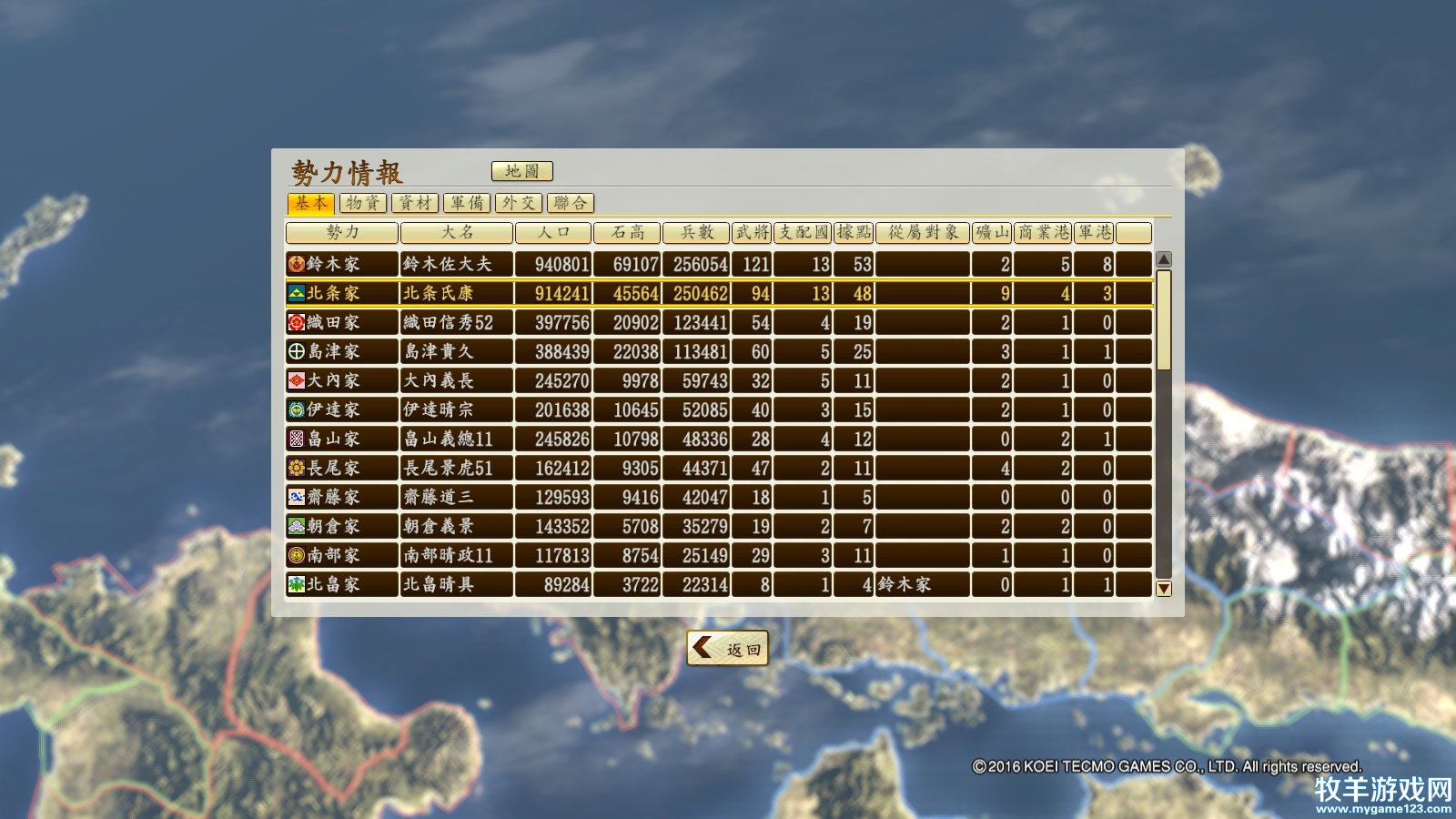Image resolution: width=1456 pixels, height=819 pixels.
Task: Click population value 129593
Action: [x=562, y=497]
